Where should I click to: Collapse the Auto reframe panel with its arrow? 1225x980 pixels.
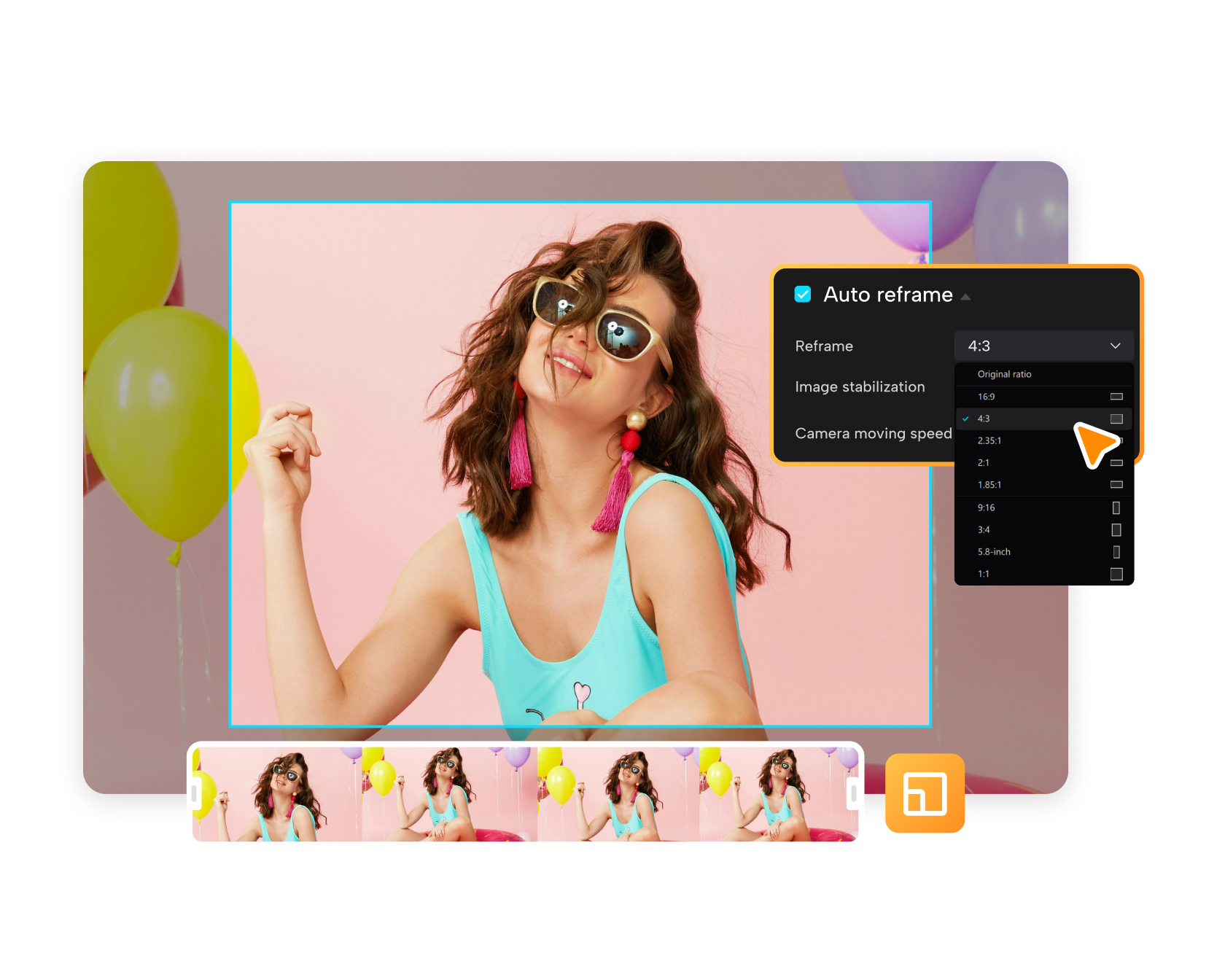point(966,297)
